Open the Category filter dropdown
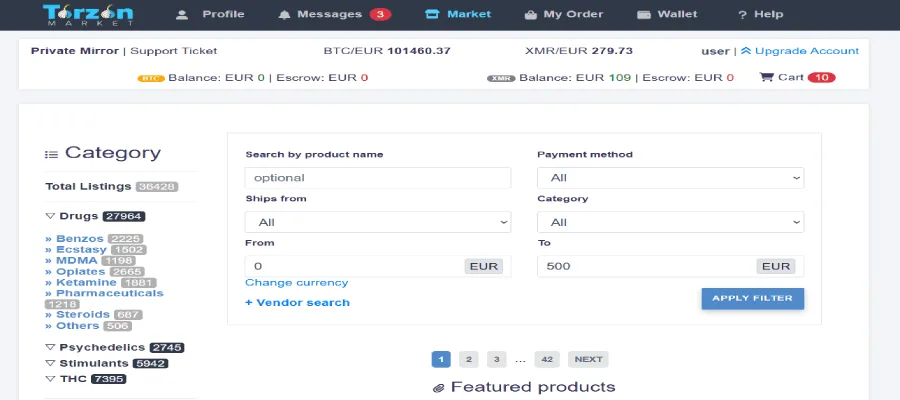The image size is (900, 400). coord(670,222)
